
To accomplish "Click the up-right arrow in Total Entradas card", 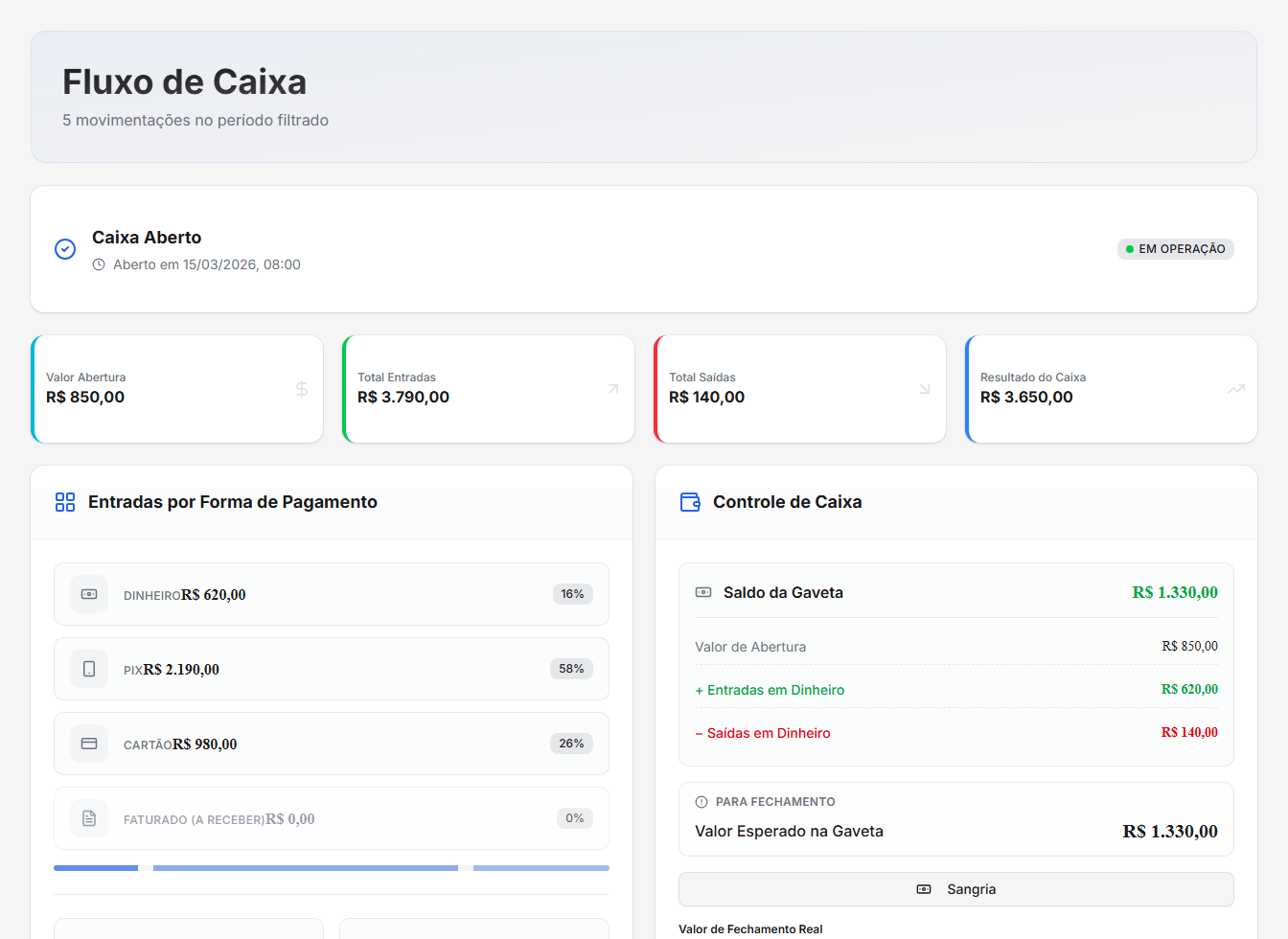I will pos(613,389).
